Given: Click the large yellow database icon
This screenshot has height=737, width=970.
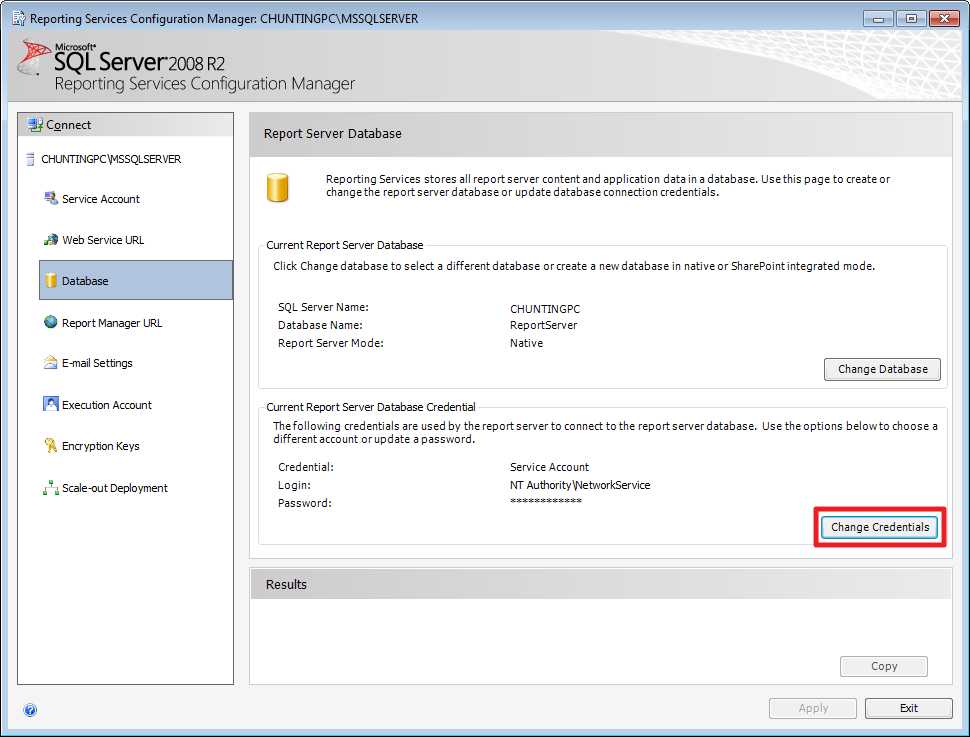Looking at the screenshot, I should 278,187.
